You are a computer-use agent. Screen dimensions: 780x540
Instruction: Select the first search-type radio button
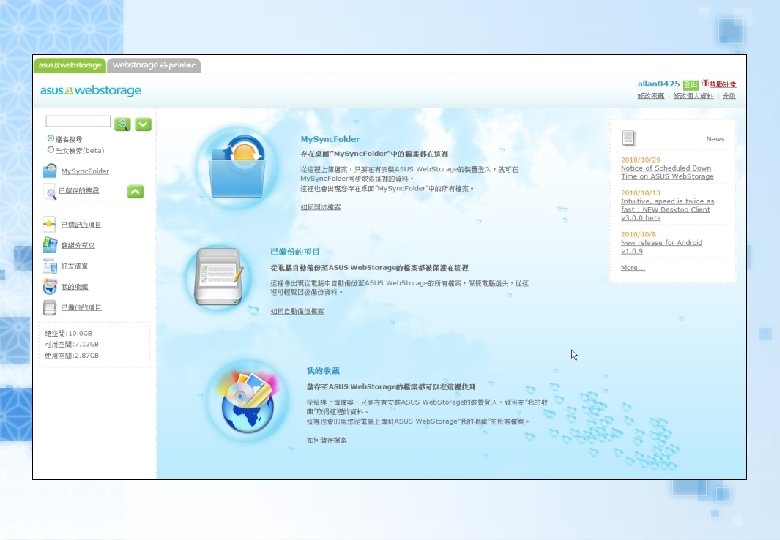pos(50,139)
